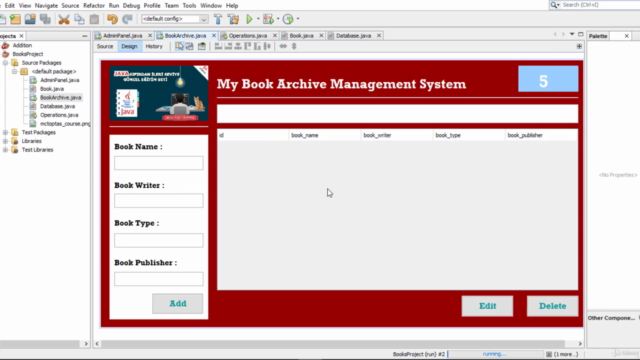This screenshot has width=640, height=360.
Task: Click the Open Project toolbar icon
Action: pos(30,19)
